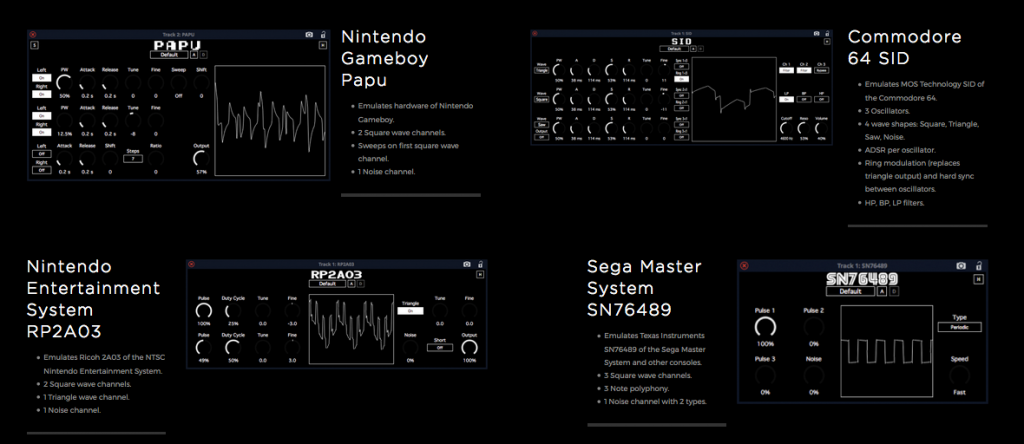Click the camera snapshot icon in PAPU window
The width and height of the screenshot is (1024, 444).
[x=309, y=35]
